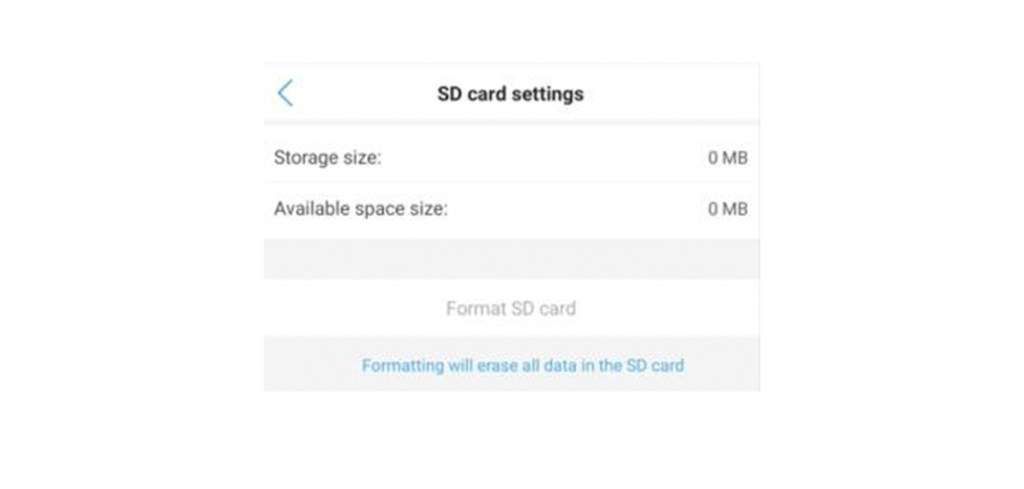The height and width of the screenshot is (489, 1024).
Task: Click the Storage size 0 MB value
Action: (727, 158)
